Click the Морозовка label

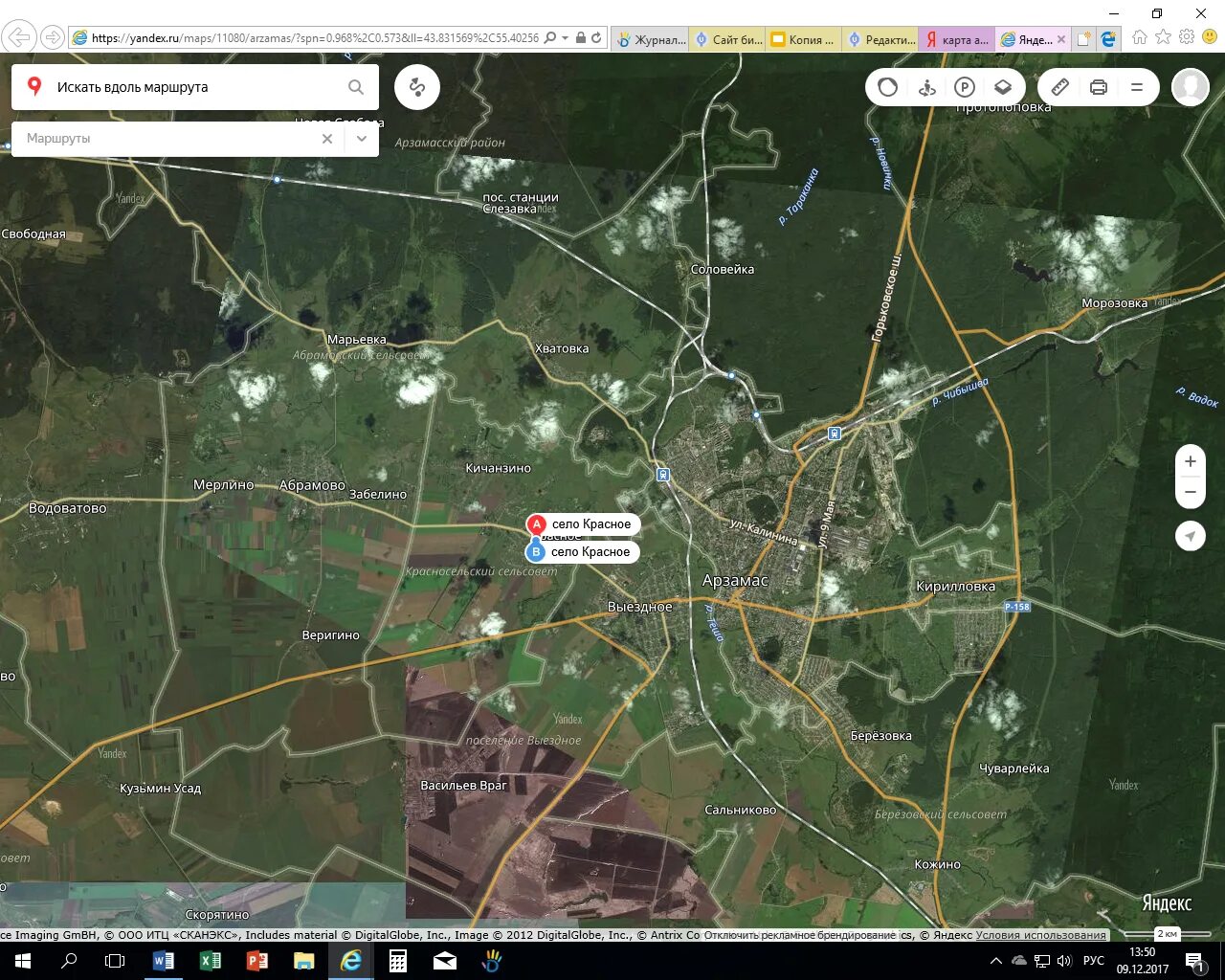tap(1114, 303)
